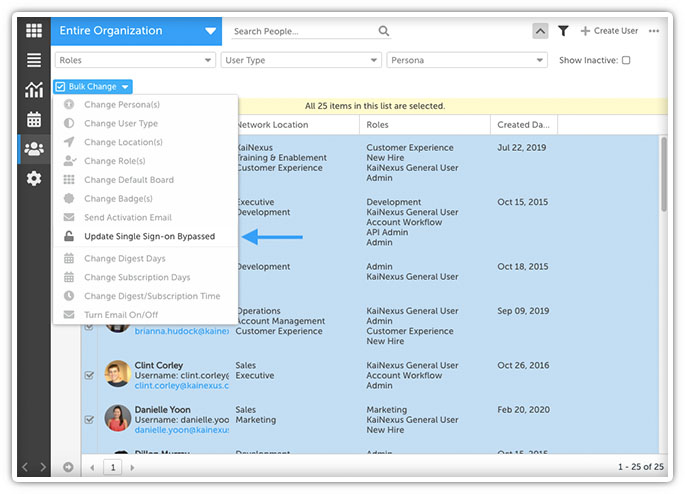Select Change Default Board menu item
This screenshot has width=685, height=494.
145,180
